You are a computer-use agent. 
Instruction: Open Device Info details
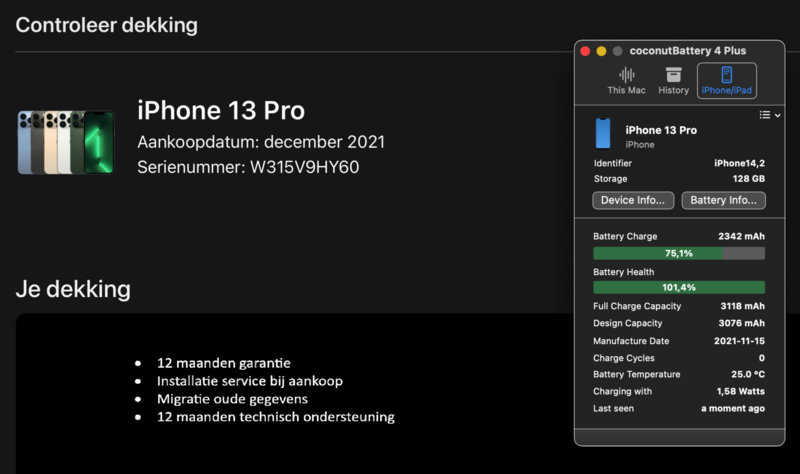tap(633, 201)
